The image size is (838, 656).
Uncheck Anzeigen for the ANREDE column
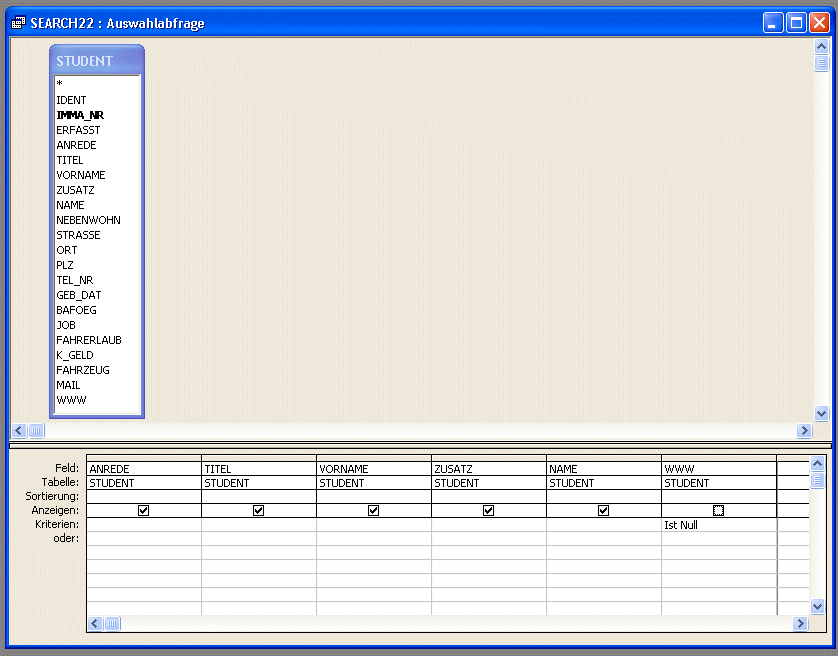[143, 511]
